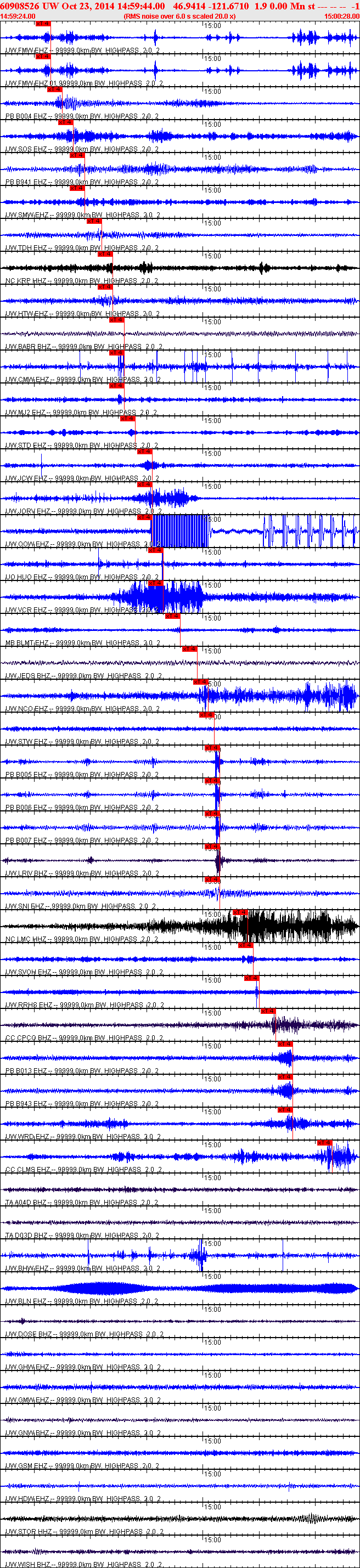Click red pick marker above UW.OOW.EHZ trace
Screen dimensions: 360x1568
click(x=144, y=517)
